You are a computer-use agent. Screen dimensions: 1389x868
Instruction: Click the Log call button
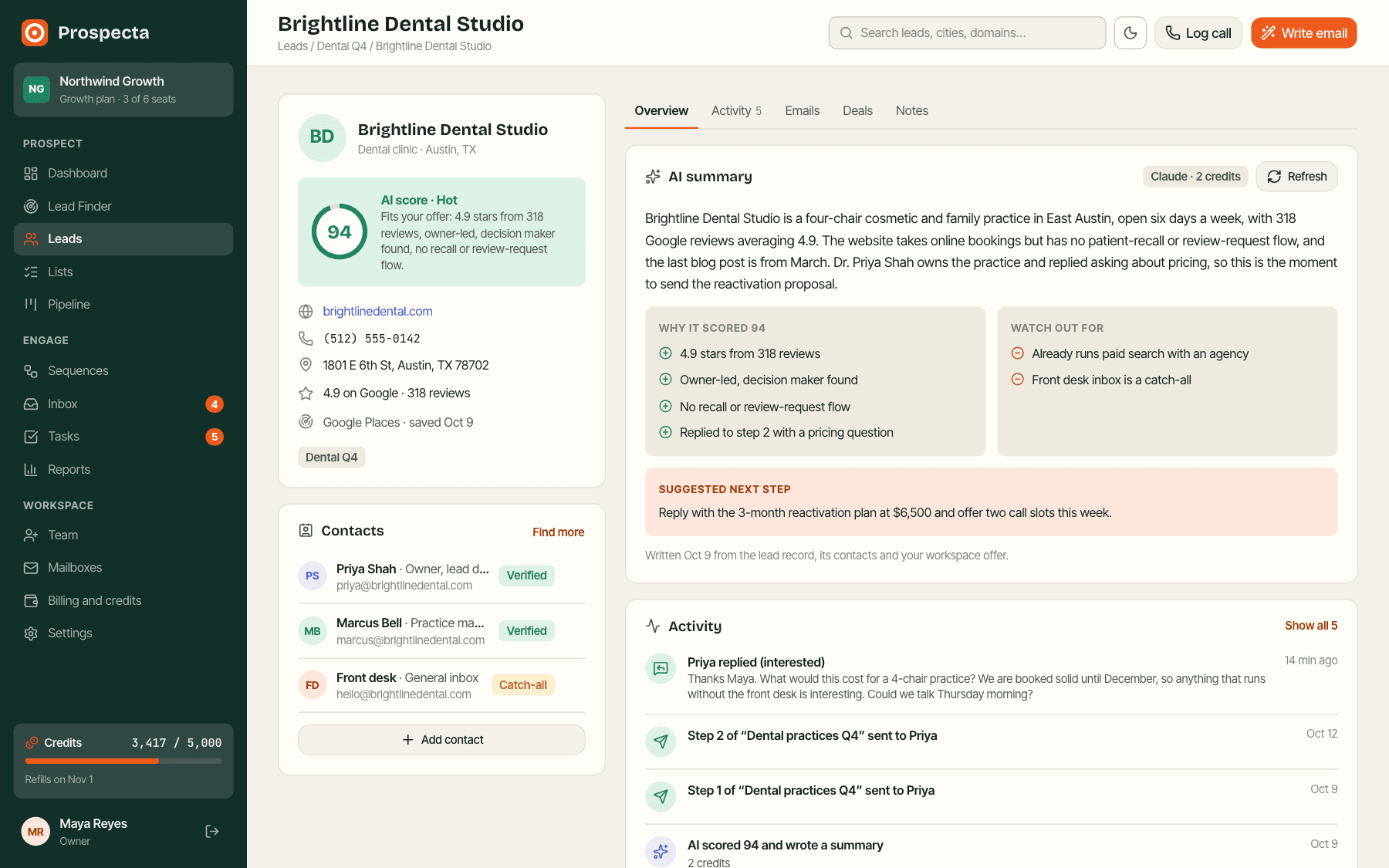(1198, 33)
